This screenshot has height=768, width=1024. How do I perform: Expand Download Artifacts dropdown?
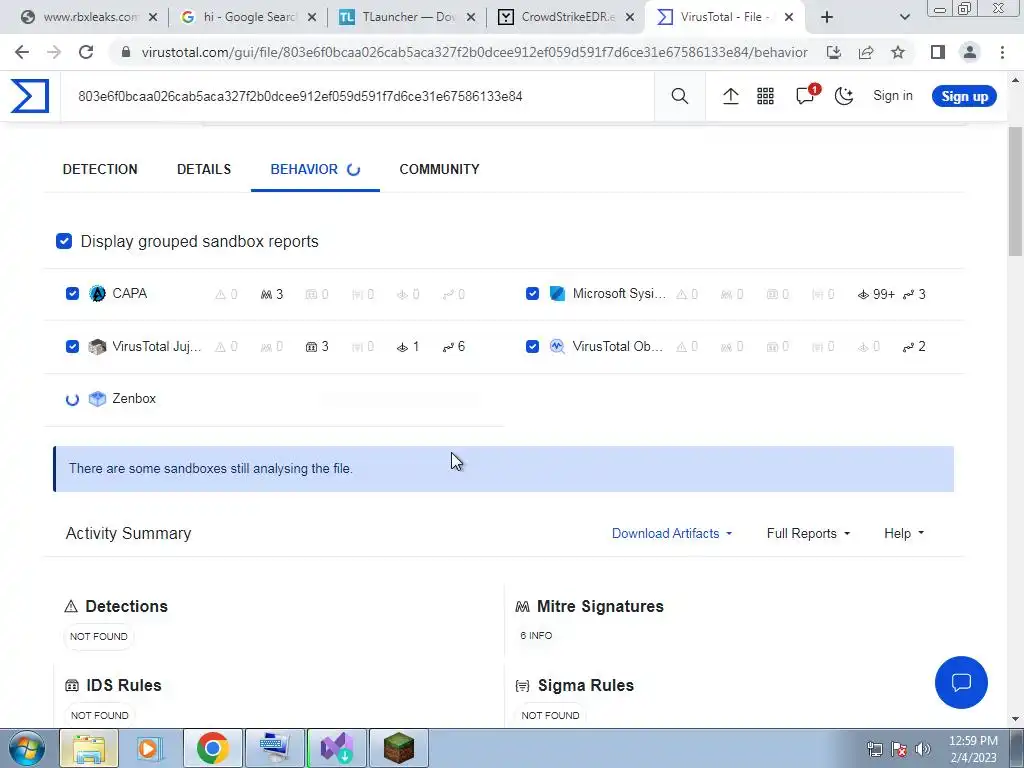[x=671, y=534]
